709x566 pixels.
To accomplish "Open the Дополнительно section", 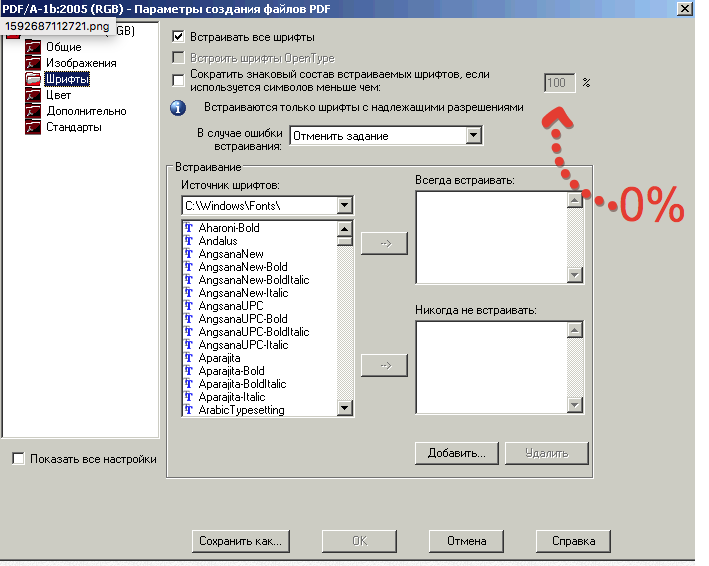I will [86, 111].
